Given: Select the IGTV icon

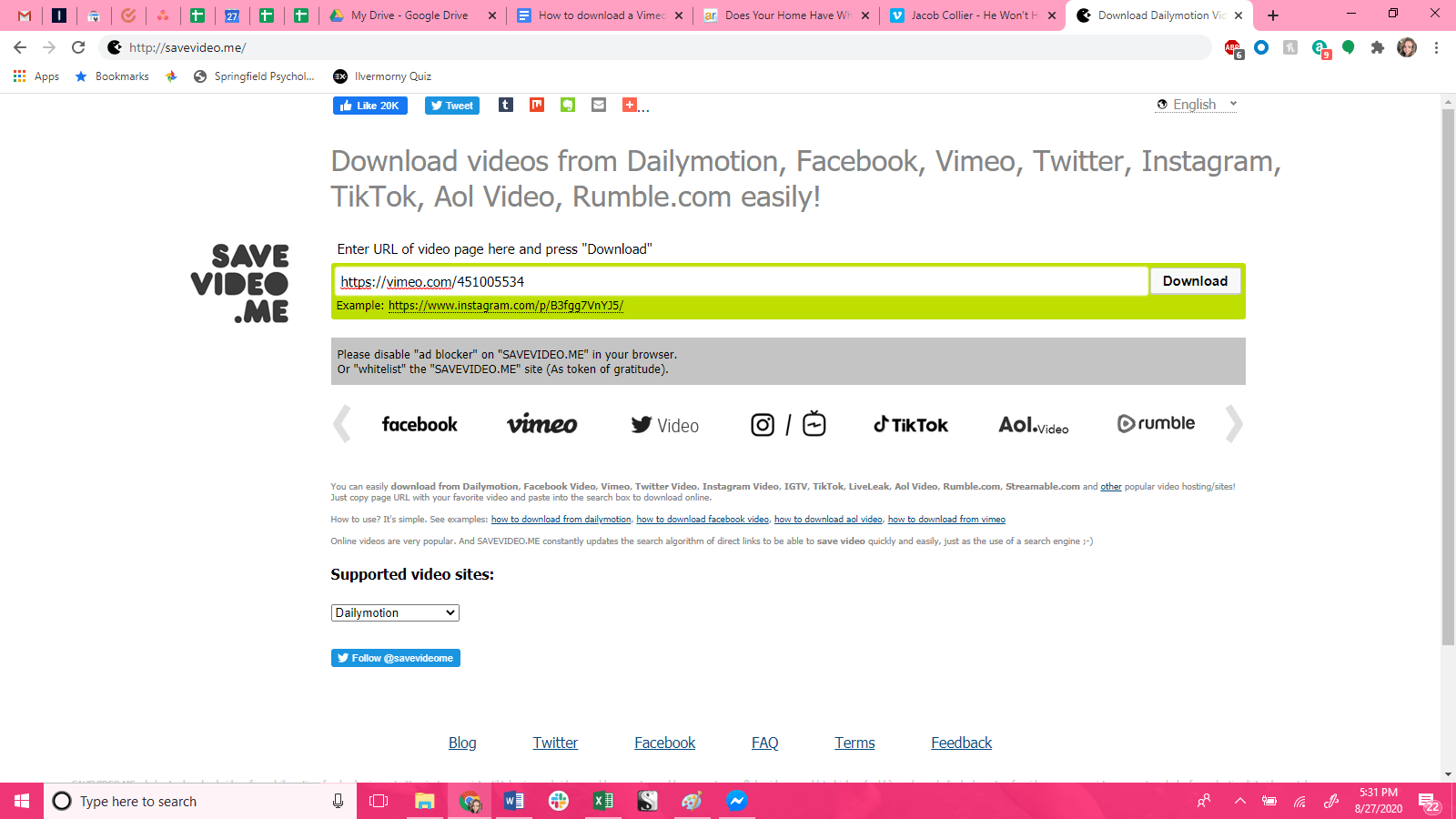Looking at the screenshot, I should pyautogui.click(x=814, y=424).
